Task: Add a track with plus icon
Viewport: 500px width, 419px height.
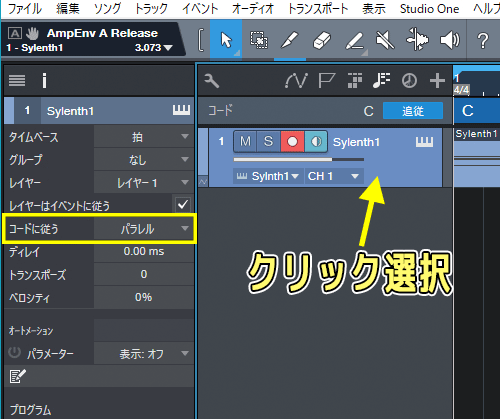Action: tap(437, 81)
